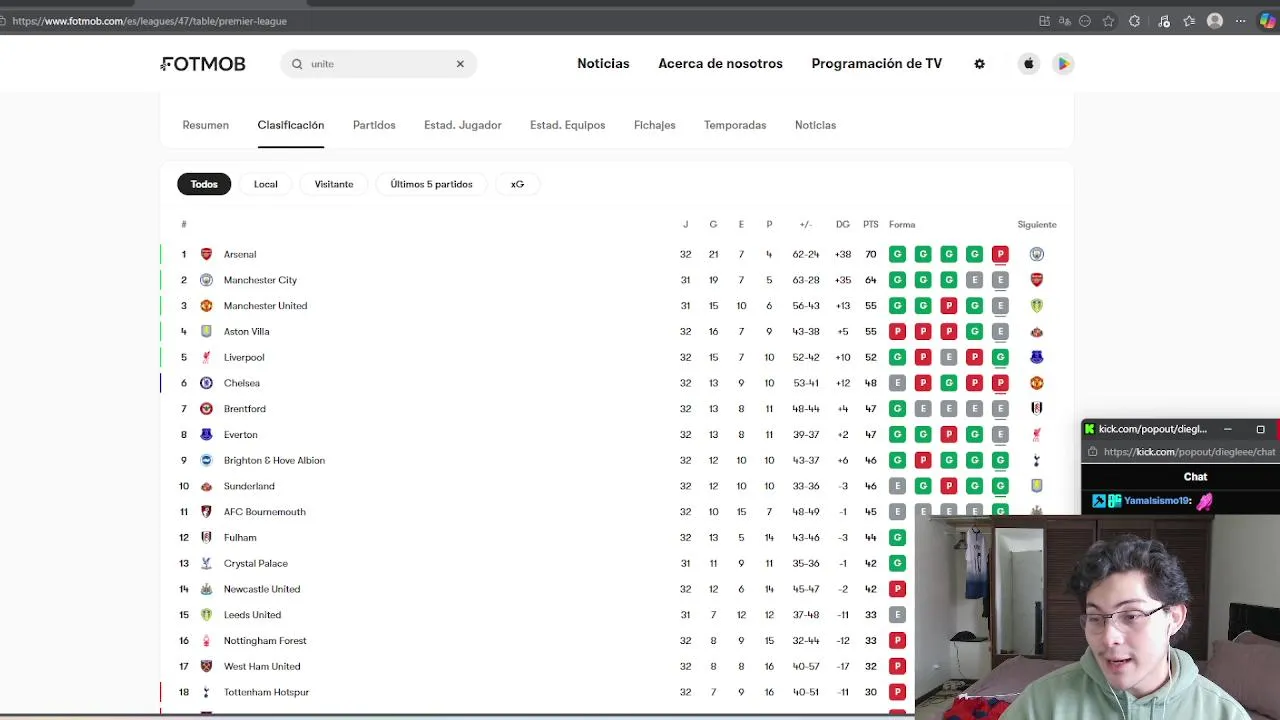Viewport: 1280px width, 720px height.
Task: Click Yamalsismo19 username in Kick chat
Action: click(1158, 501)
